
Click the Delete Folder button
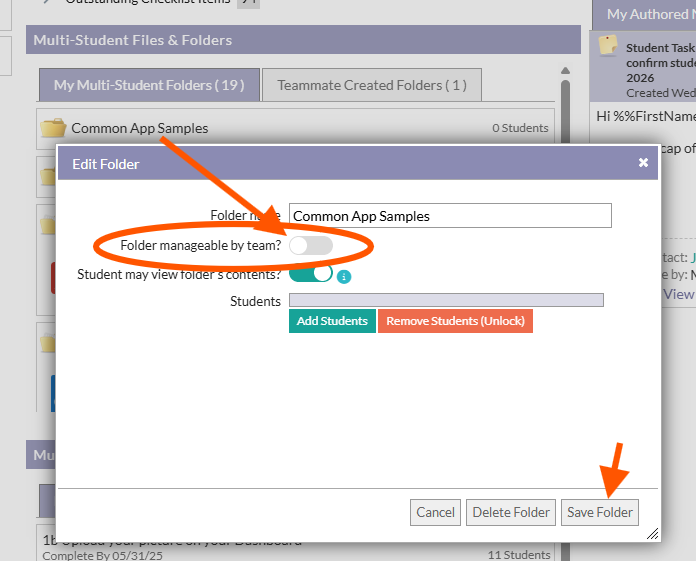[x=511, y=513]
